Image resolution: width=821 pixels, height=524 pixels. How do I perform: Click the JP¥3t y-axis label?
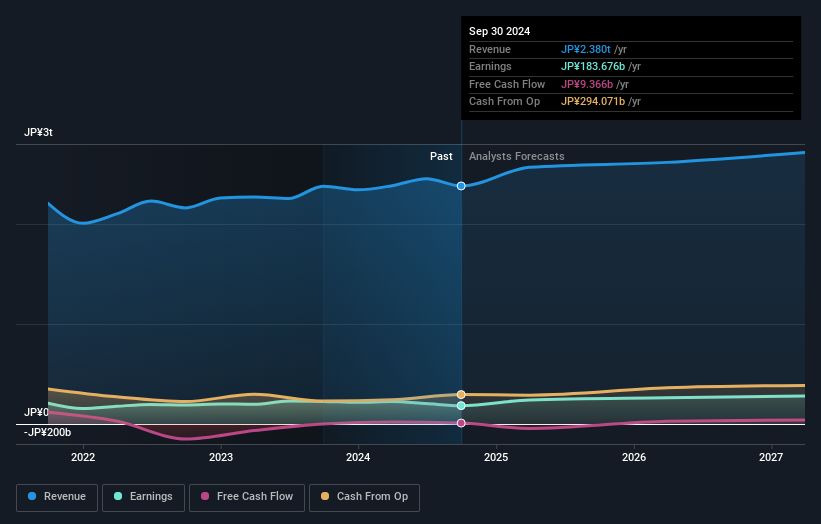point(38,132)
